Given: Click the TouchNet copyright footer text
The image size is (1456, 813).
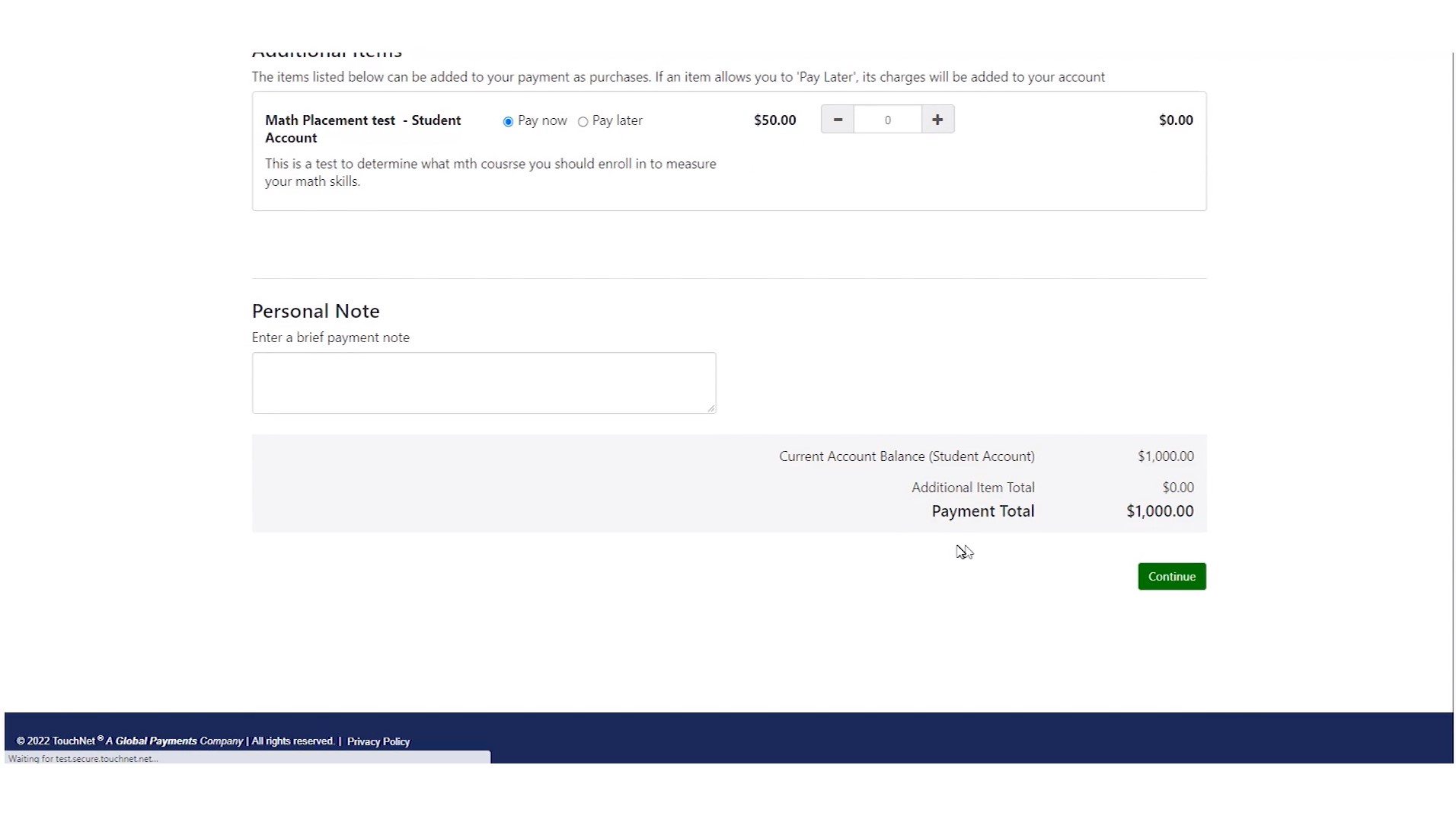Looking at the screenshot, I should point(175,741).
